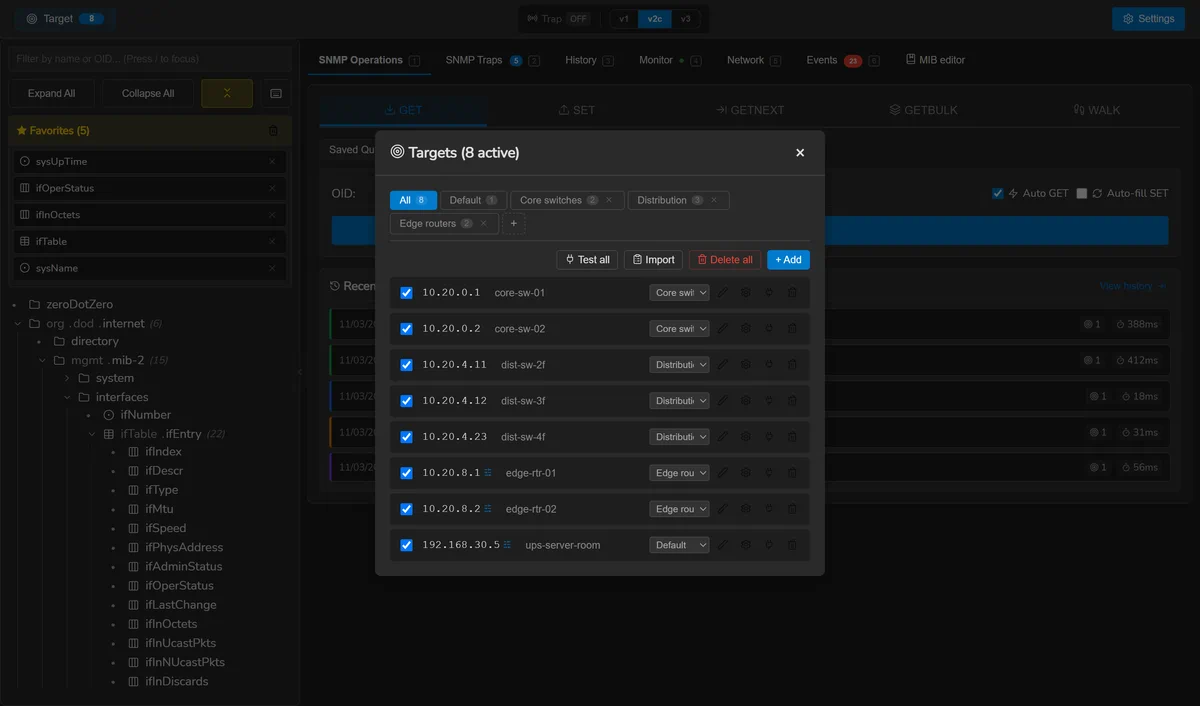Deselect the edge-rtr-02 target checkbox

pos(406,509)
